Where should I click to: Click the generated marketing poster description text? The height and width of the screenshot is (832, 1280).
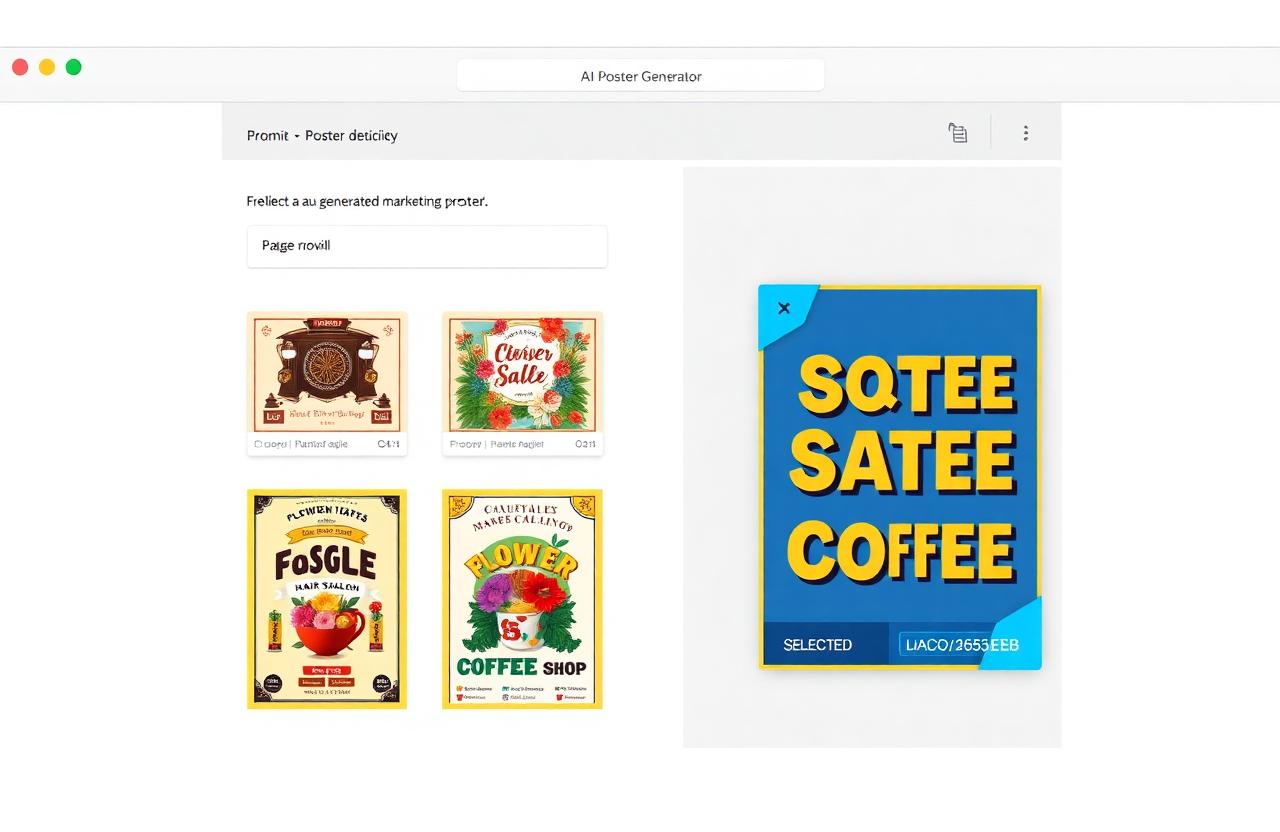(367, 201)
